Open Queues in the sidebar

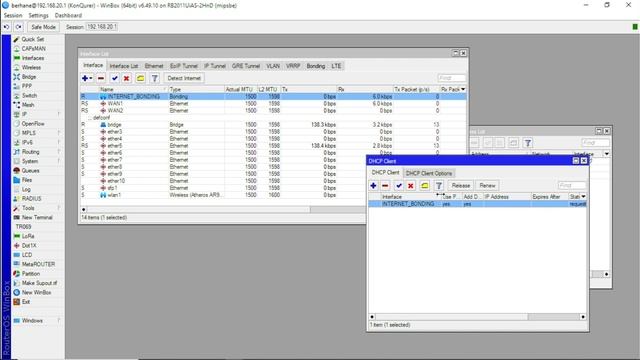[30, 171]
